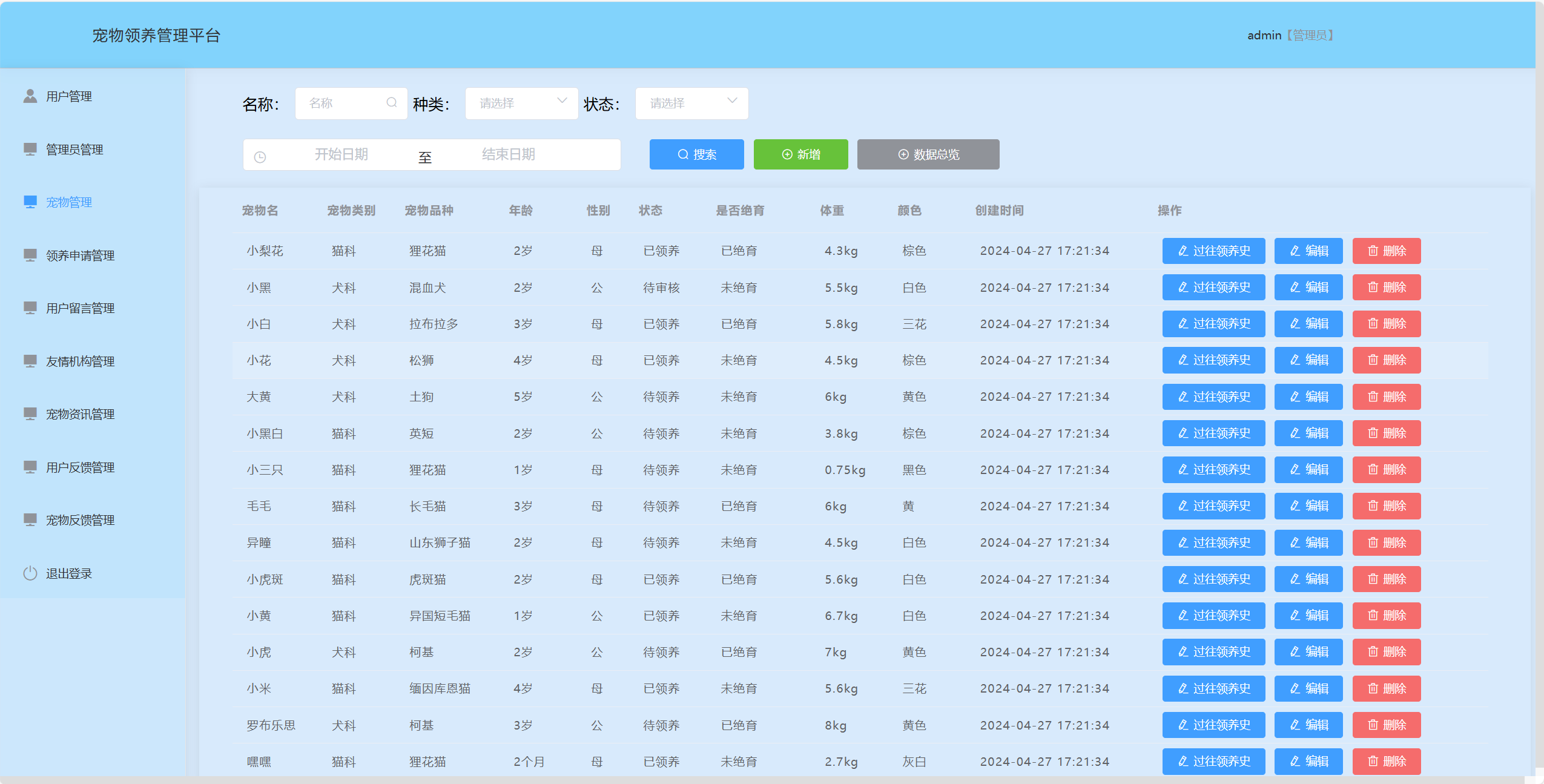This screenshot has width=1544, height=784.
Task: Click the monitor icon beside 友情机构管理
Action: pyautogui.click(x=30, y=361)
